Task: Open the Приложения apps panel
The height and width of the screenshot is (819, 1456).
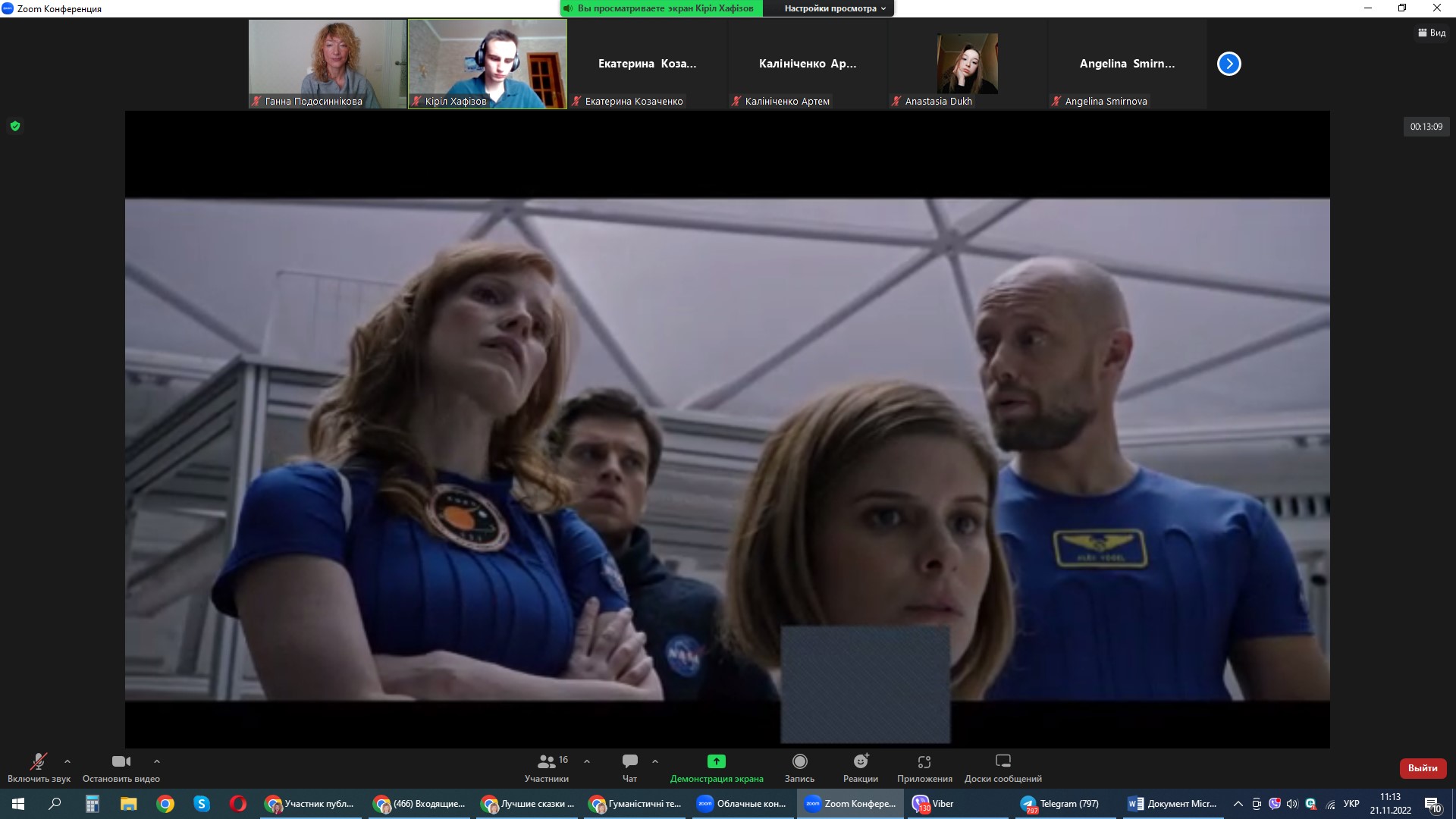Action: (x=924, y=761)
